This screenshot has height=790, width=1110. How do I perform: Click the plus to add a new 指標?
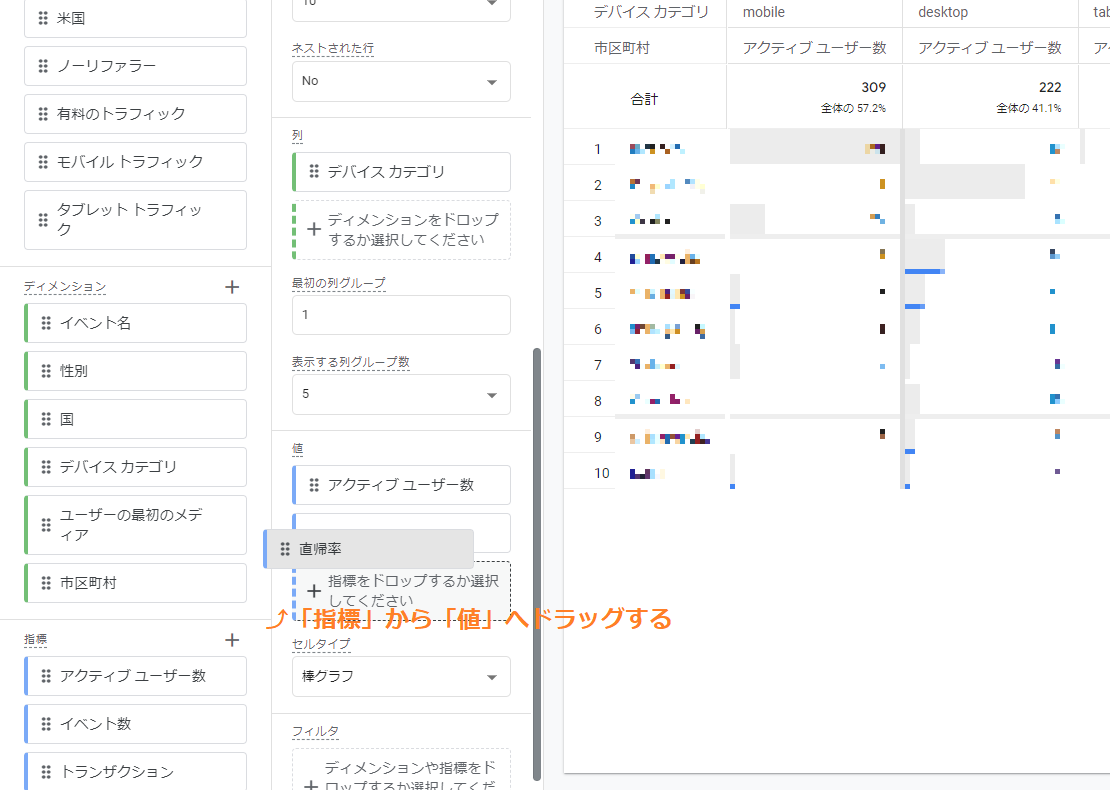coord(231,639)
